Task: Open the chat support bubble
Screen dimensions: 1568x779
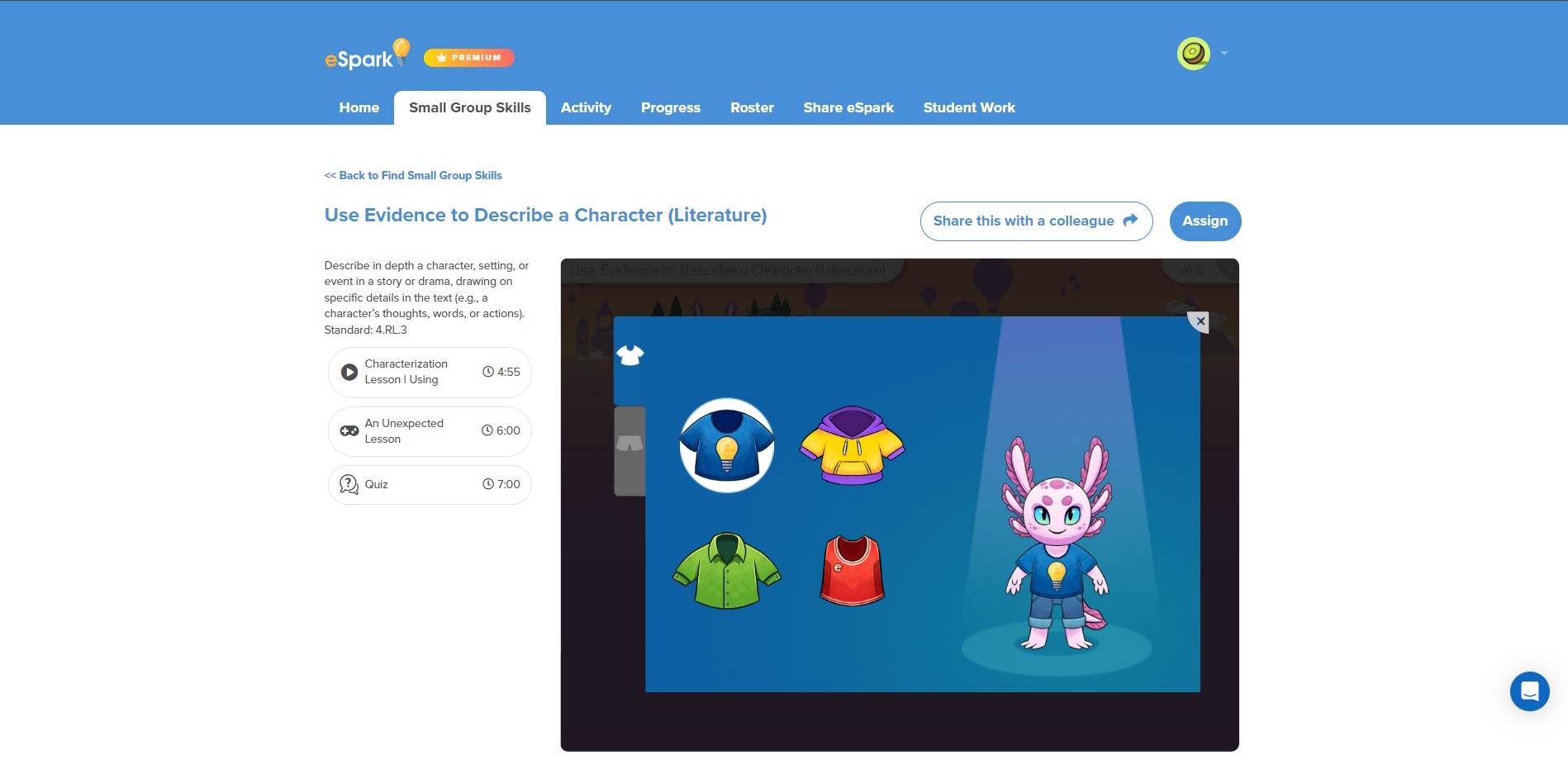Action: [1530, 691]
